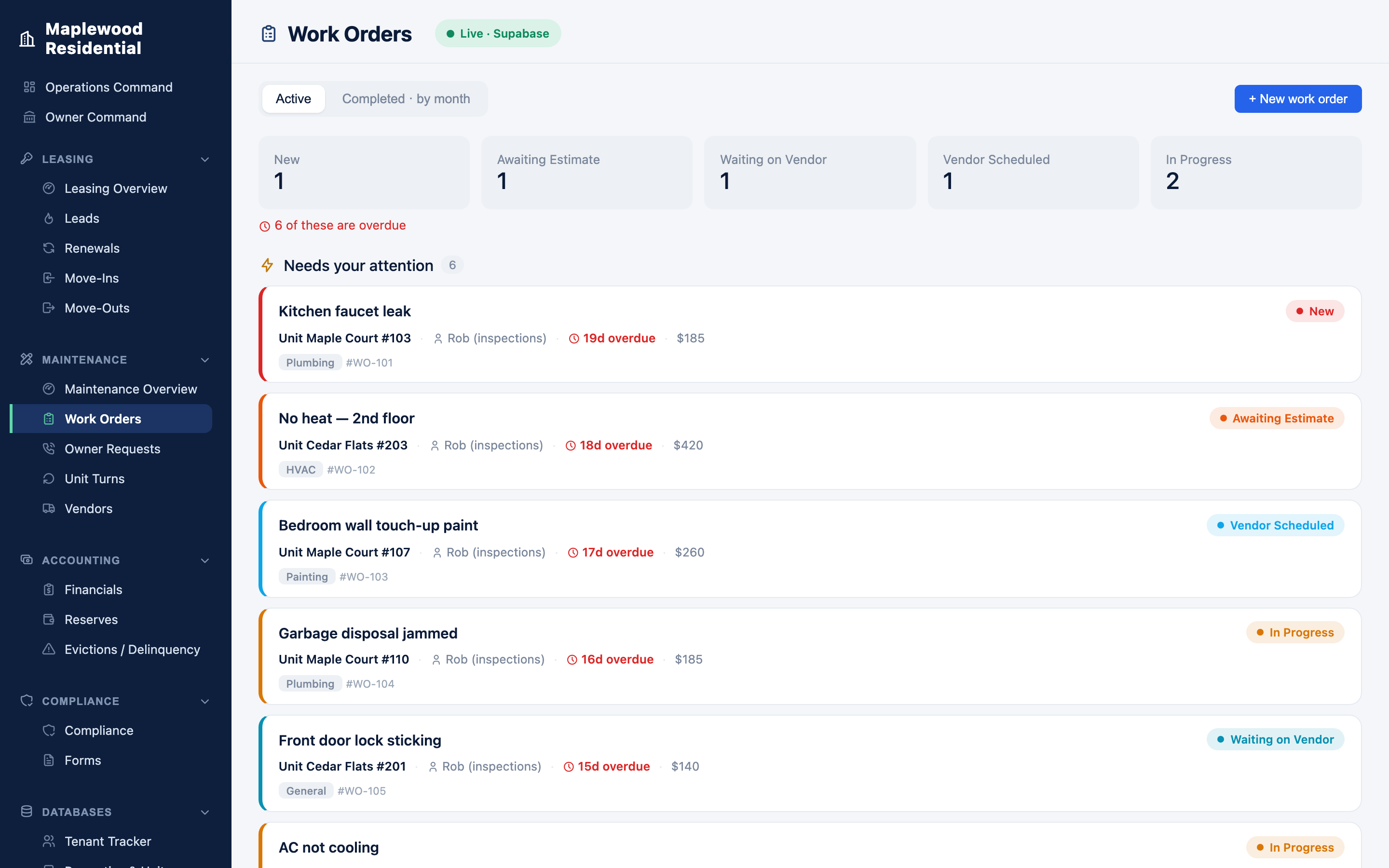Filter by Awaiting Estimate status card
The height and width of the screenshot is (868, 1389).
point(586,172)
